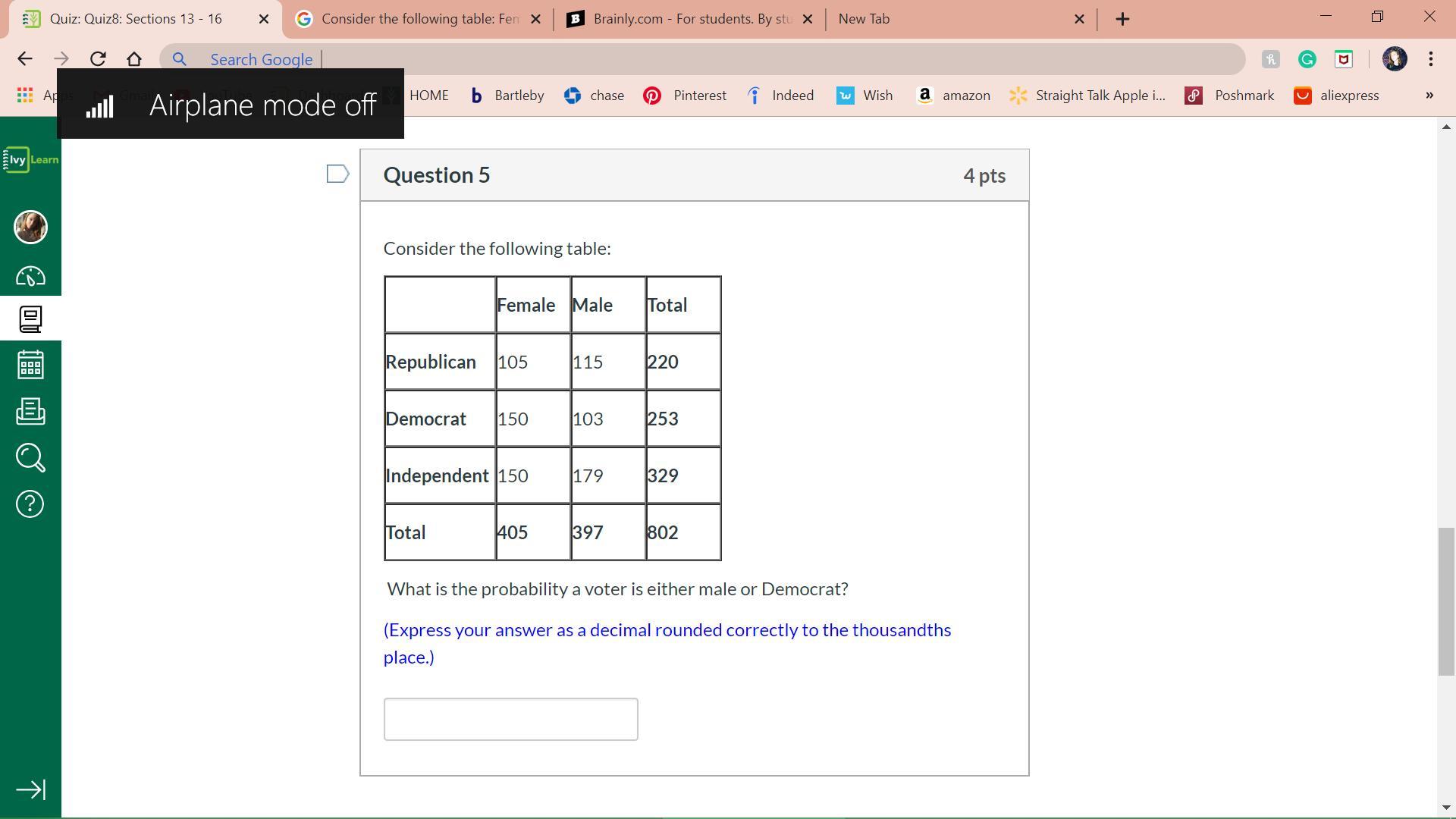Flag Question 5 for review
Viewport: 1456px width, 819px height.
[337, 174]
